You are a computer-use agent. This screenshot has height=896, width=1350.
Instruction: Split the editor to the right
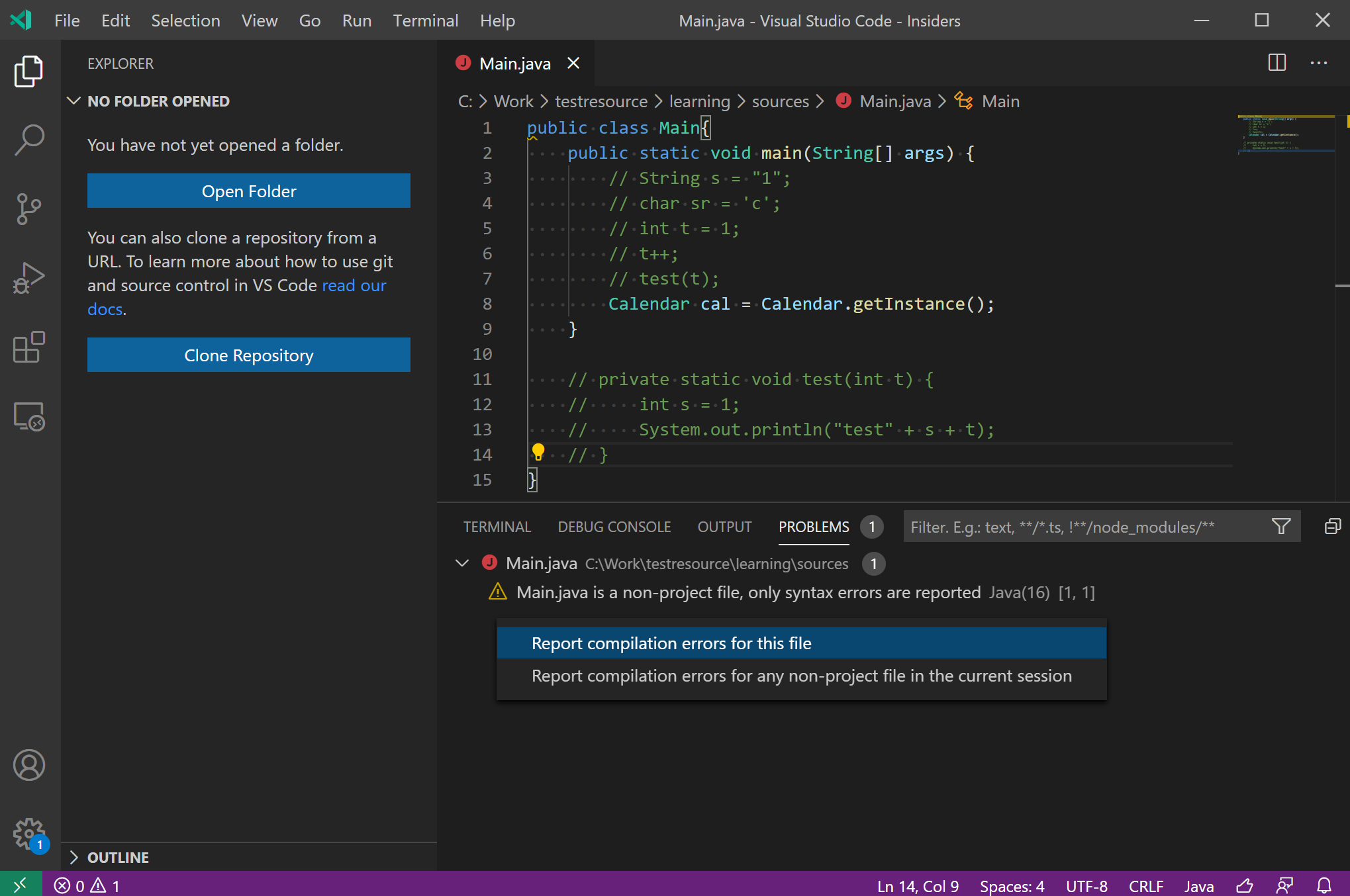[1277, 63]
